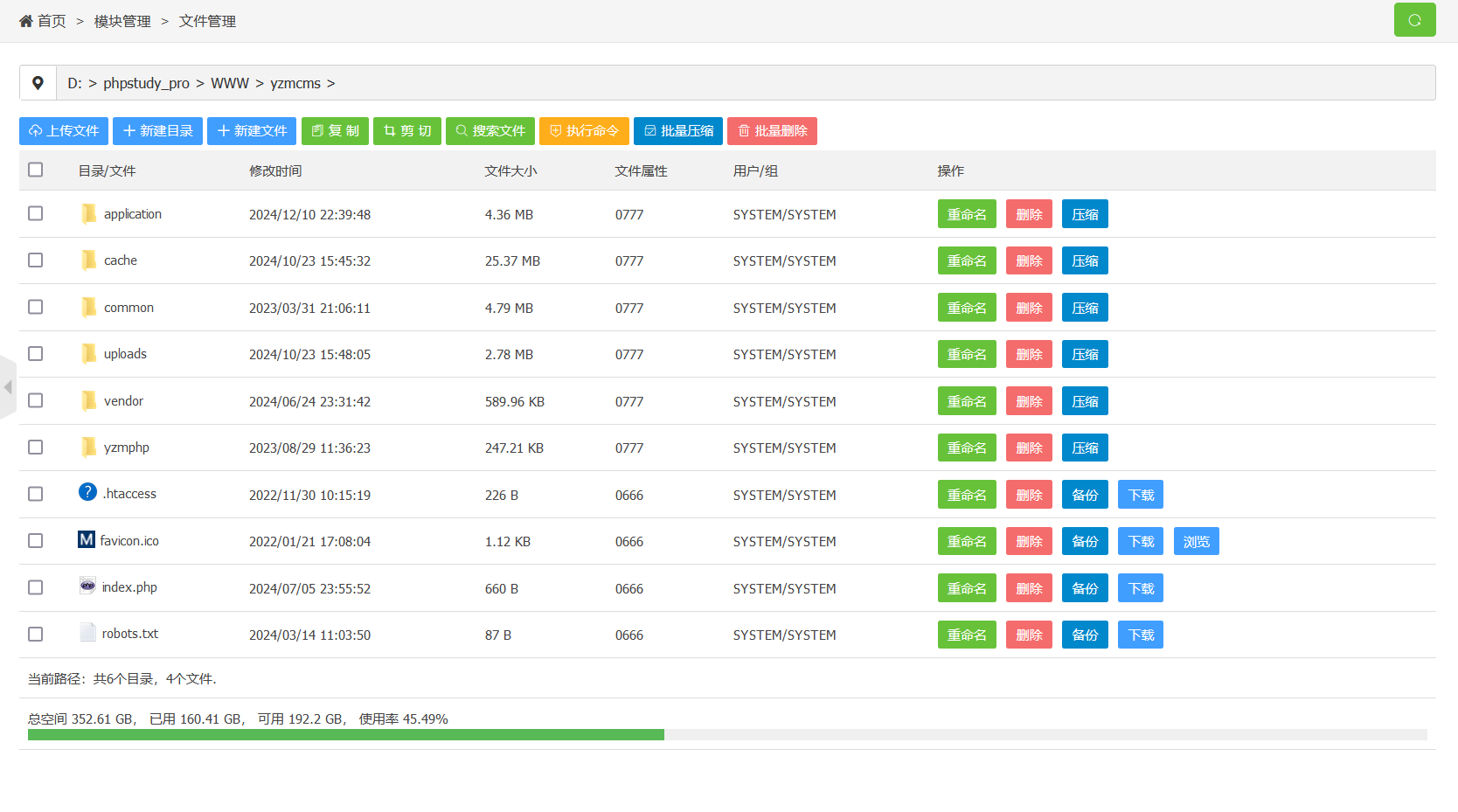The height and width of the screenshot is (812, 1458).
Task: Click the green refresh icon button
Action: (1414, 20)
